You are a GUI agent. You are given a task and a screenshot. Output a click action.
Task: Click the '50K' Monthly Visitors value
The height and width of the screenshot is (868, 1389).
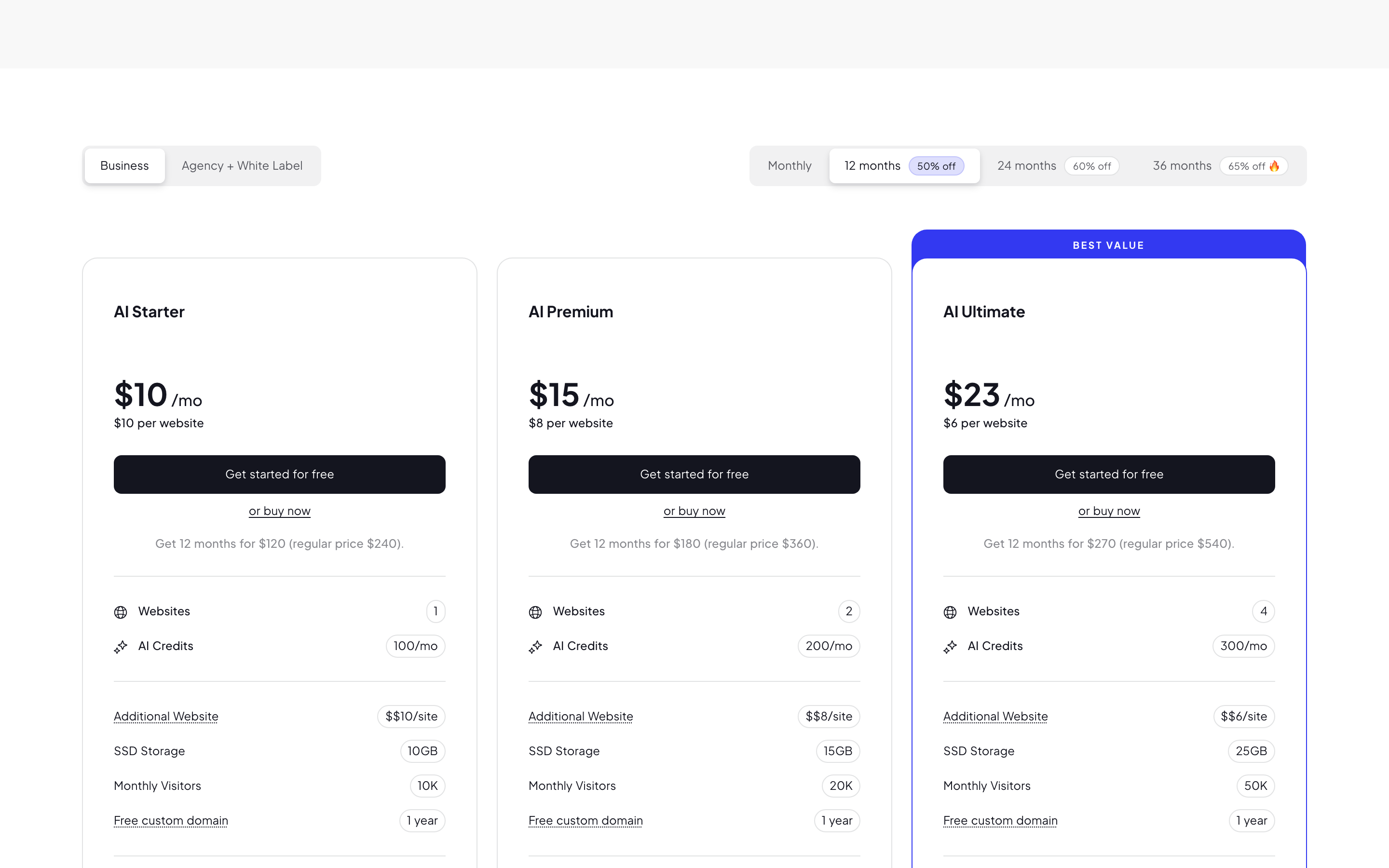(x=1255, y=786)
